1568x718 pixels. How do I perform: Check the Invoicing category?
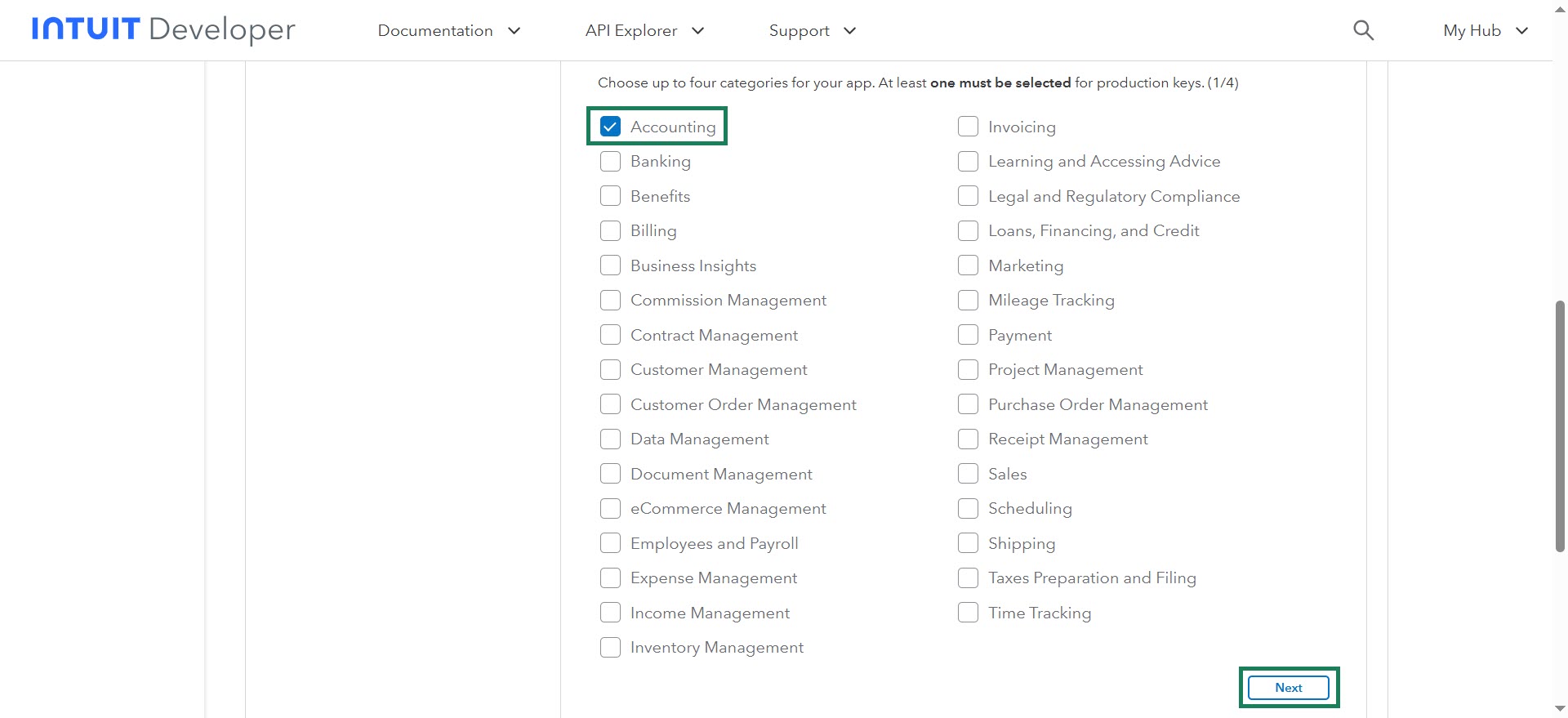coord(968,127)
